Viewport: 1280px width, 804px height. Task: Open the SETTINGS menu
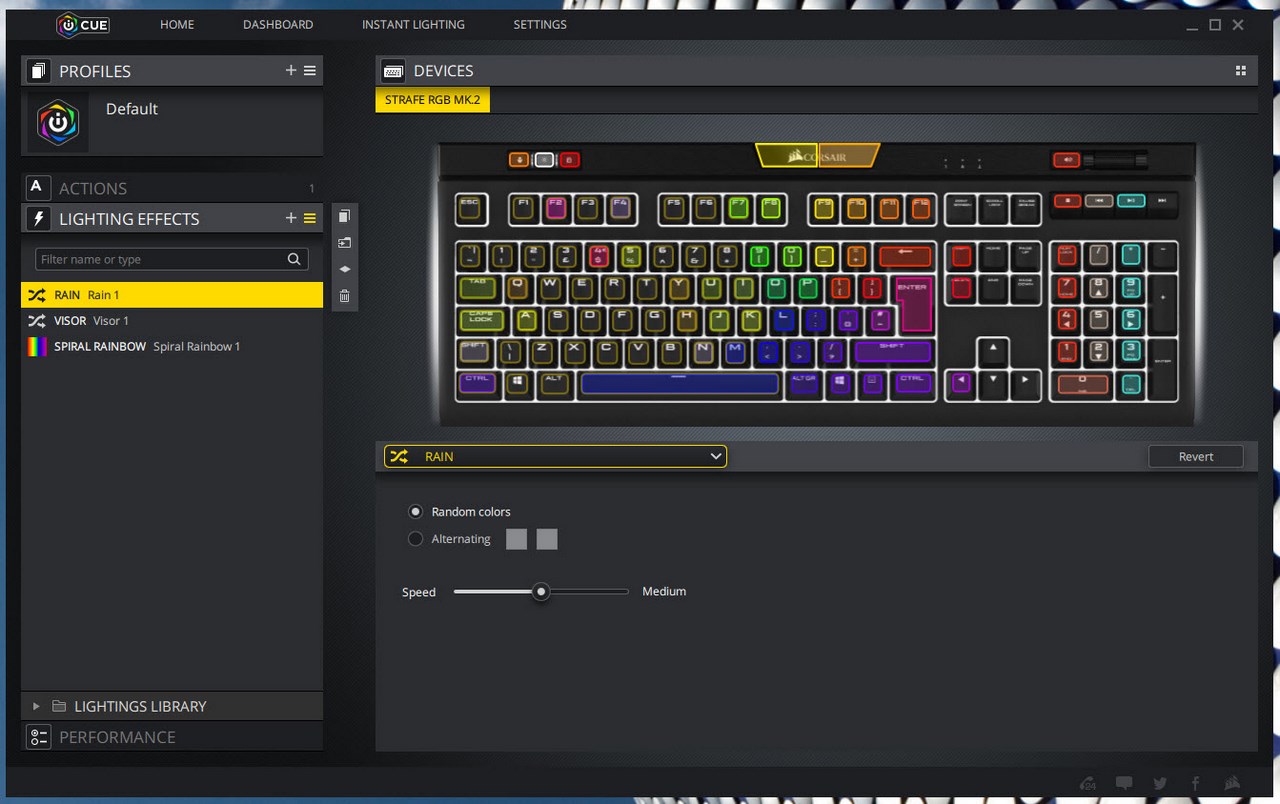tap(540, 24)
